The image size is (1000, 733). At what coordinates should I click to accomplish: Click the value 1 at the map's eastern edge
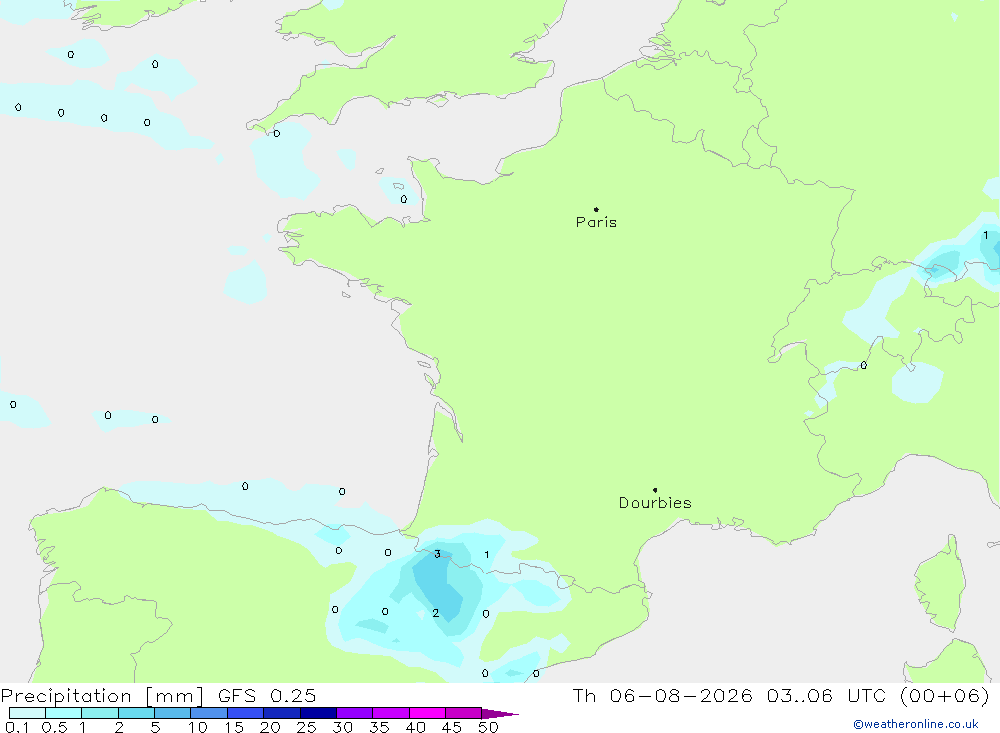(985, 235)
